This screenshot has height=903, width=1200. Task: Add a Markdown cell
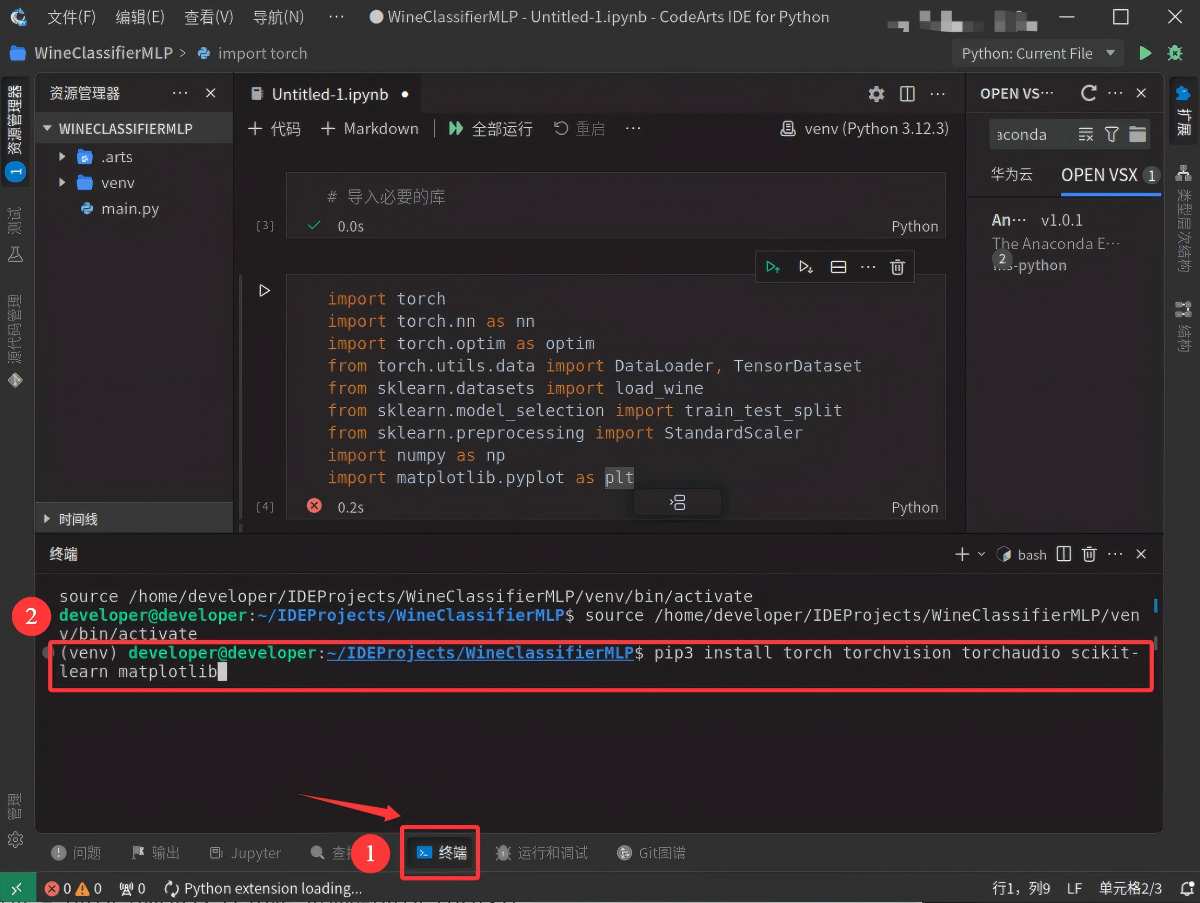pos(369,129)
